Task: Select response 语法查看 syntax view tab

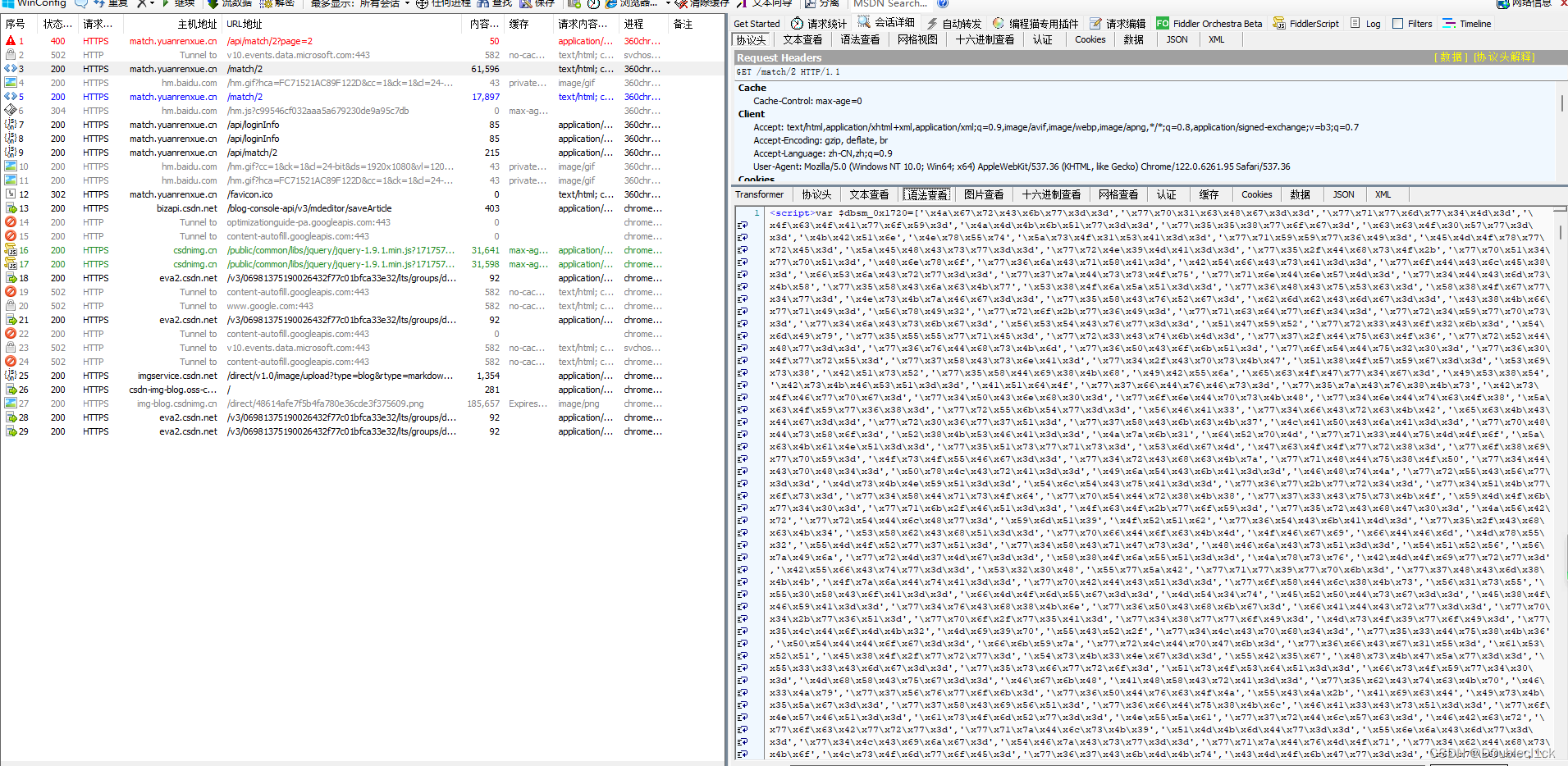Action: tap(926, 194)
